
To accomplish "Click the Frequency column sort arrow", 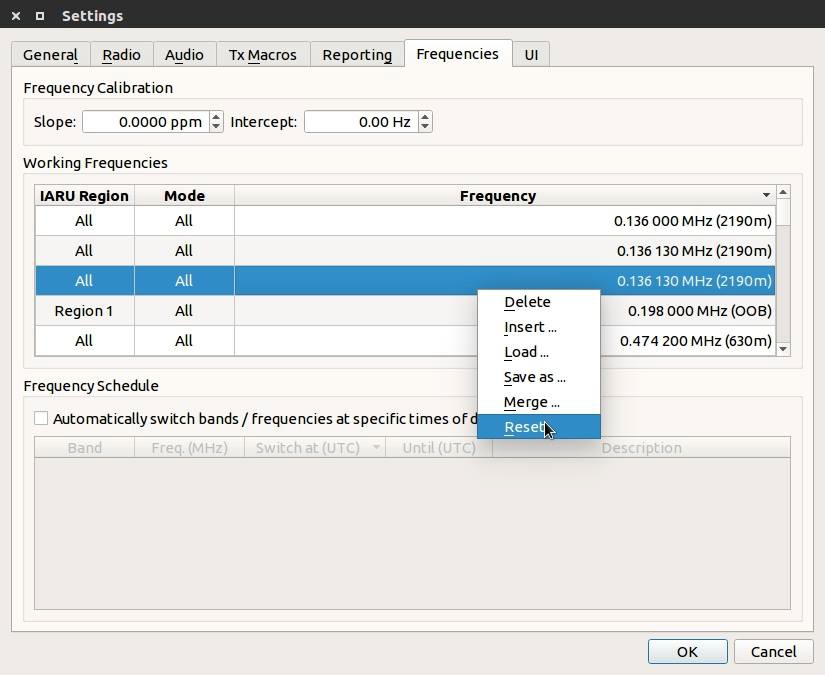I will [x=766, y=196].
